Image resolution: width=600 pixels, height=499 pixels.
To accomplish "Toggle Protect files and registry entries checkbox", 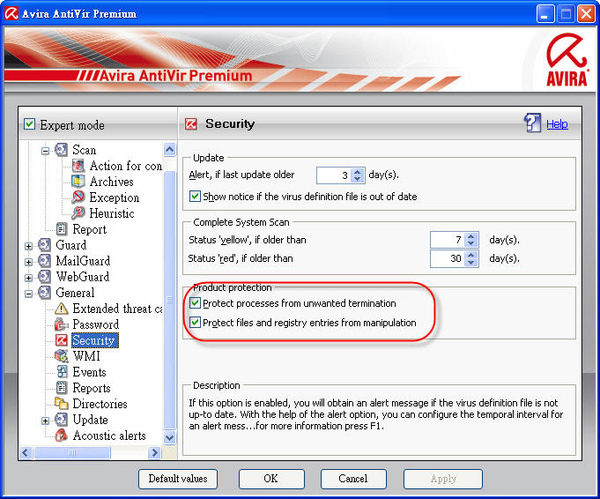I will [195, 322].
